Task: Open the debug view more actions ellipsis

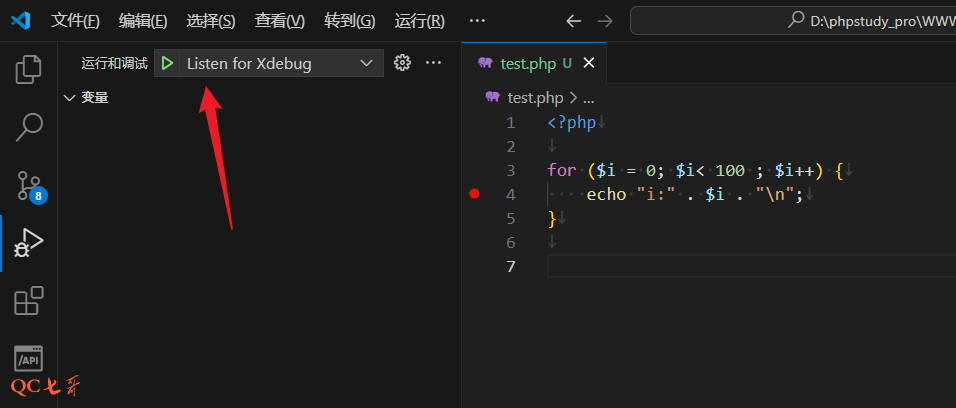Action: click(x=433, y=63)
